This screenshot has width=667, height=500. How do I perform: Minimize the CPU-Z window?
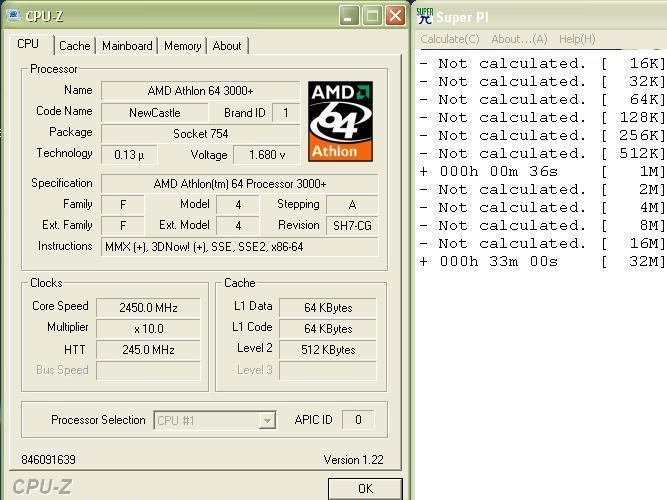coord(349,16)
